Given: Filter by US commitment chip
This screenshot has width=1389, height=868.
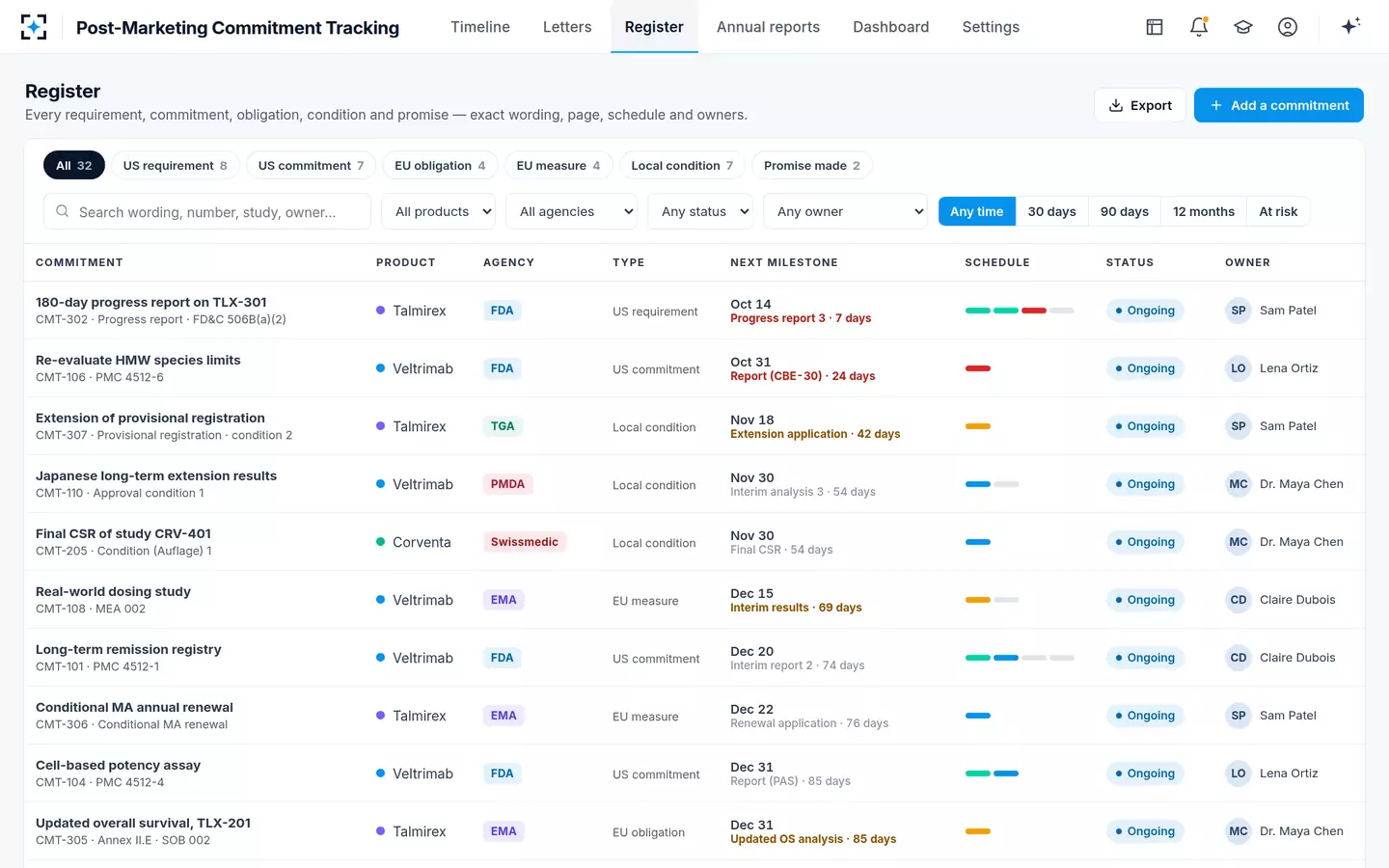Looking at the screenshot, I should pyautogui.click(x=311, y=165).
